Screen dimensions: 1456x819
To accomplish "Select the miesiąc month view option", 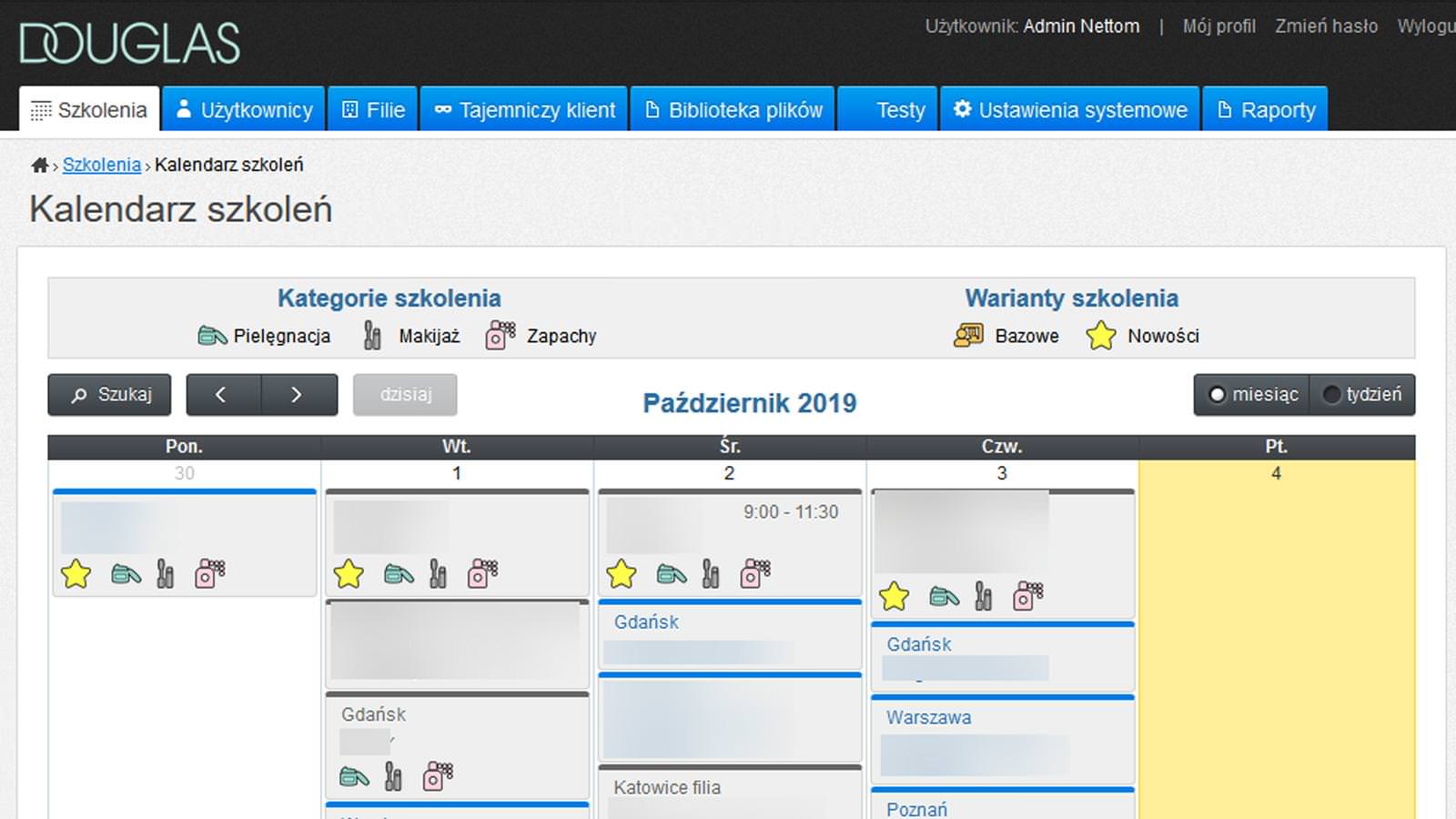I will point(1252,395).
